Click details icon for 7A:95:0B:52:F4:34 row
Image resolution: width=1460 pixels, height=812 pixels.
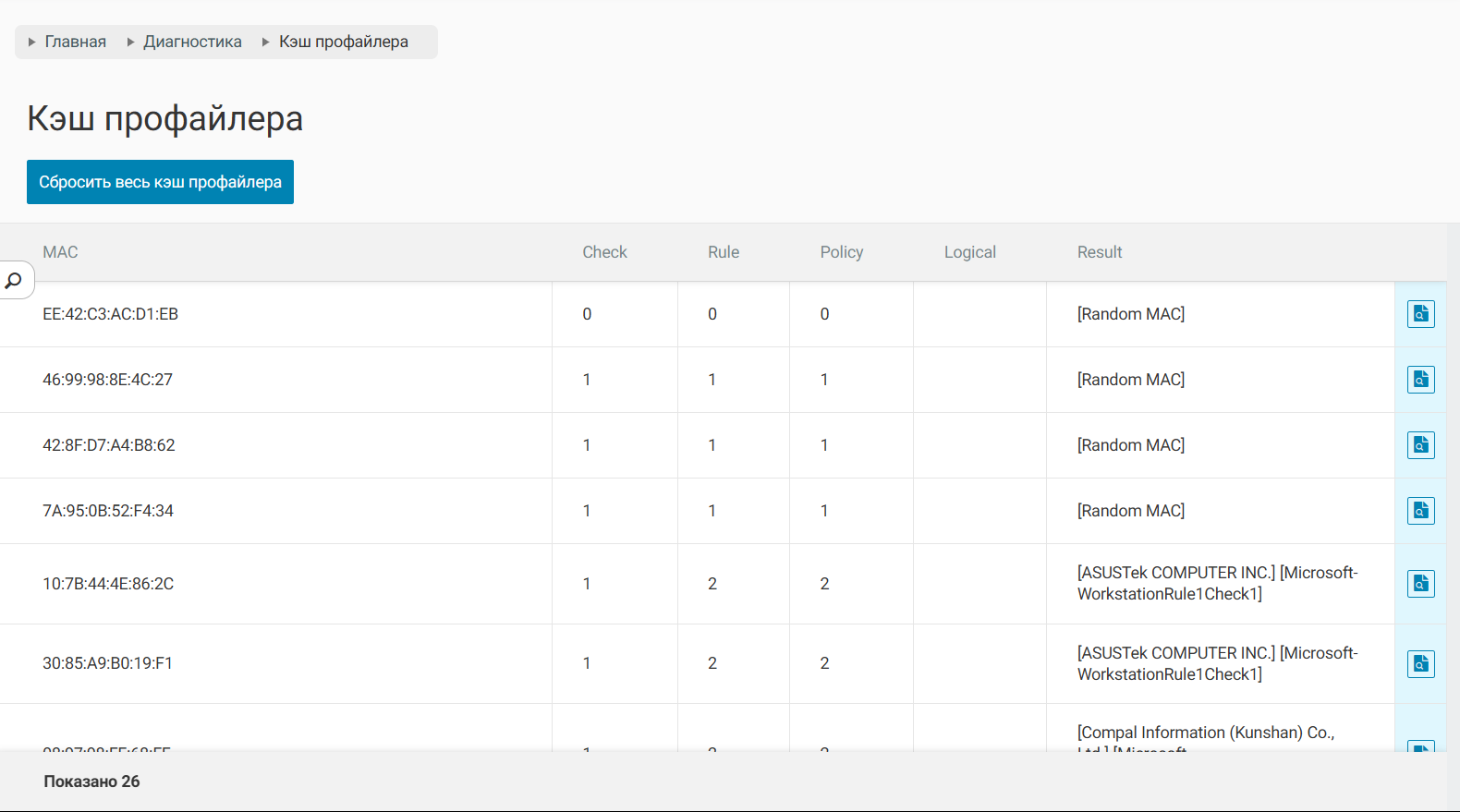(1420, 511)
